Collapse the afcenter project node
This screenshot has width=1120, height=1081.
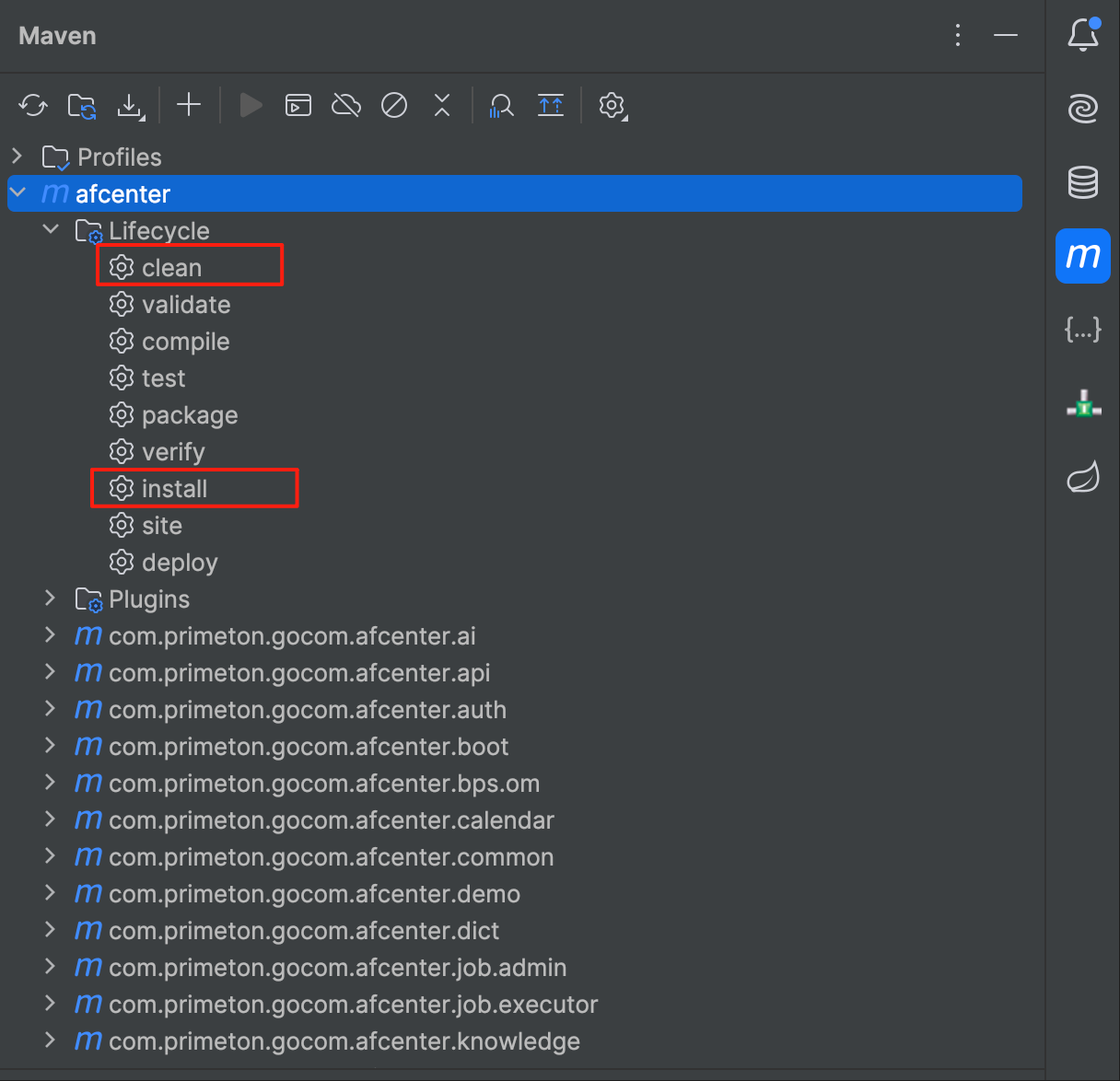tap(17, 193)
